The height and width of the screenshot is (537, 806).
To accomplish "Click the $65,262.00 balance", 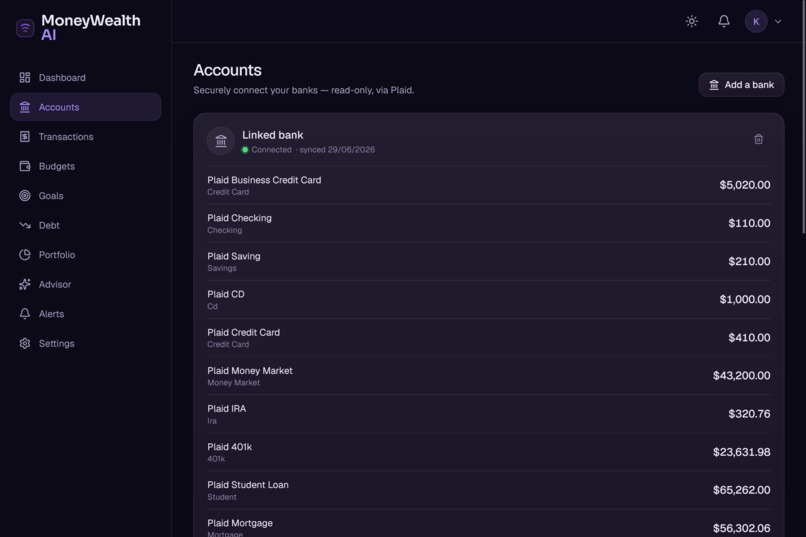I will [741, 490].
